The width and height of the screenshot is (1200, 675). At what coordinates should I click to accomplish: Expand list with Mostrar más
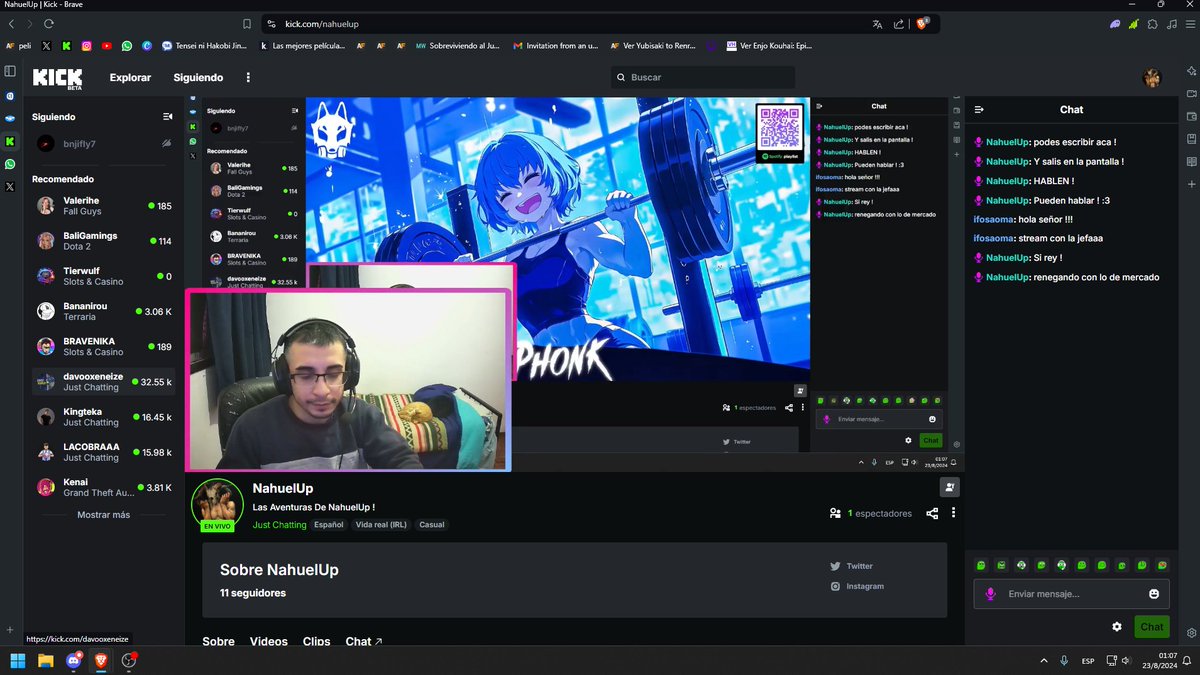[x=104, y=515]
